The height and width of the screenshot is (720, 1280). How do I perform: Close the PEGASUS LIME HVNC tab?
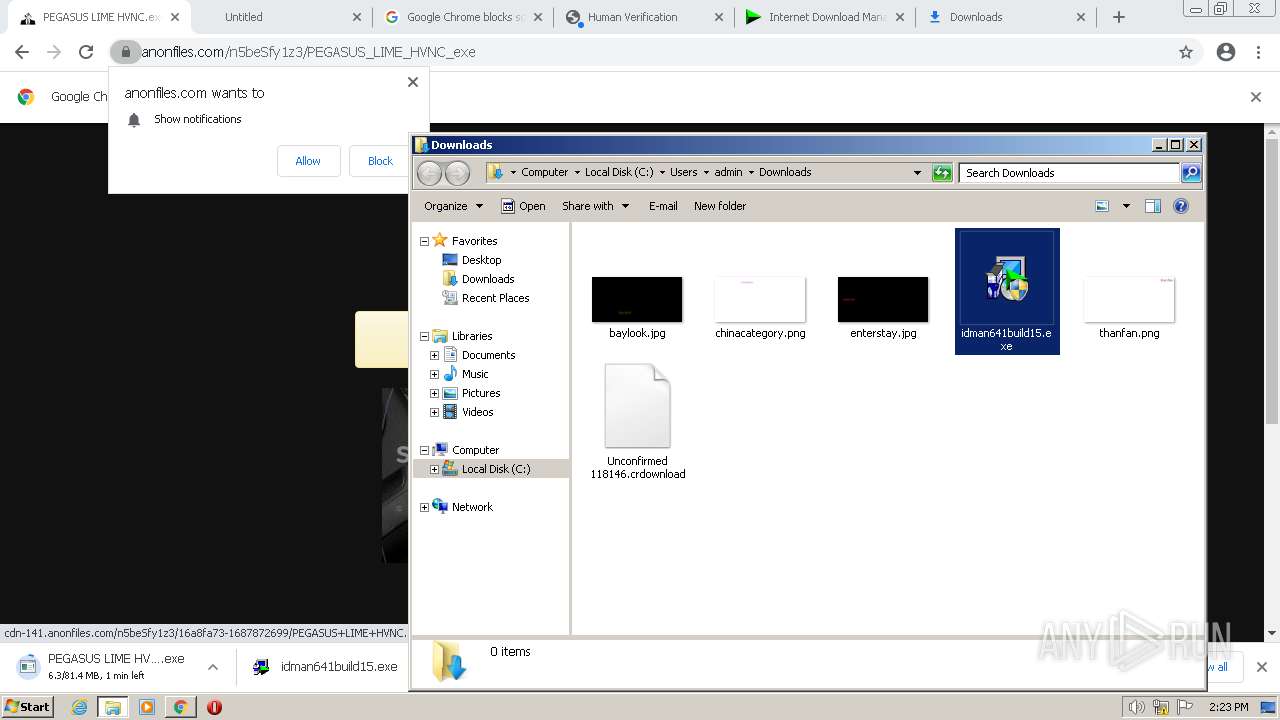[x=175, y=17]
